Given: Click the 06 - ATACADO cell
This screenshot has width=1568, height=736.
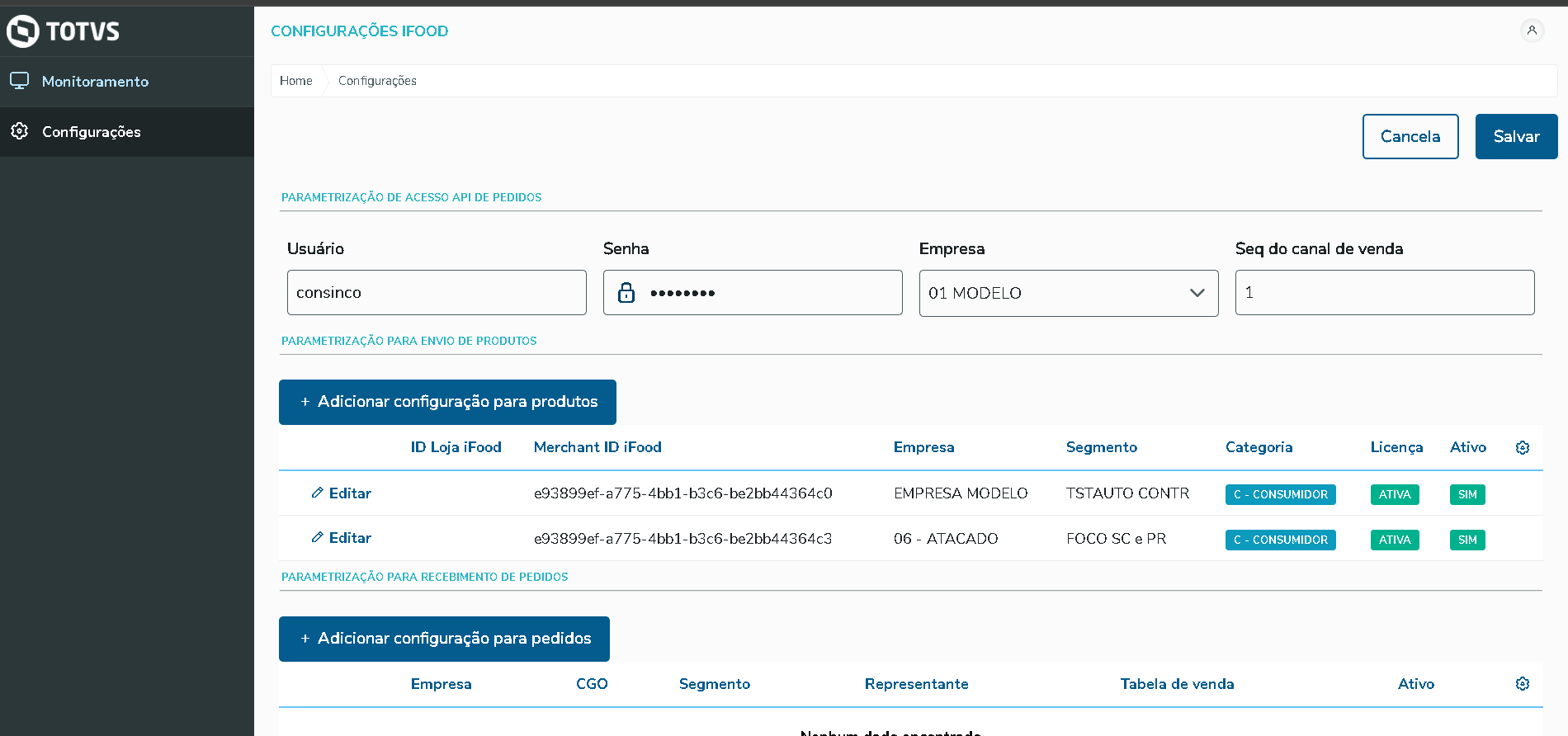Looking at the screenshot, I should click(946, 539).
